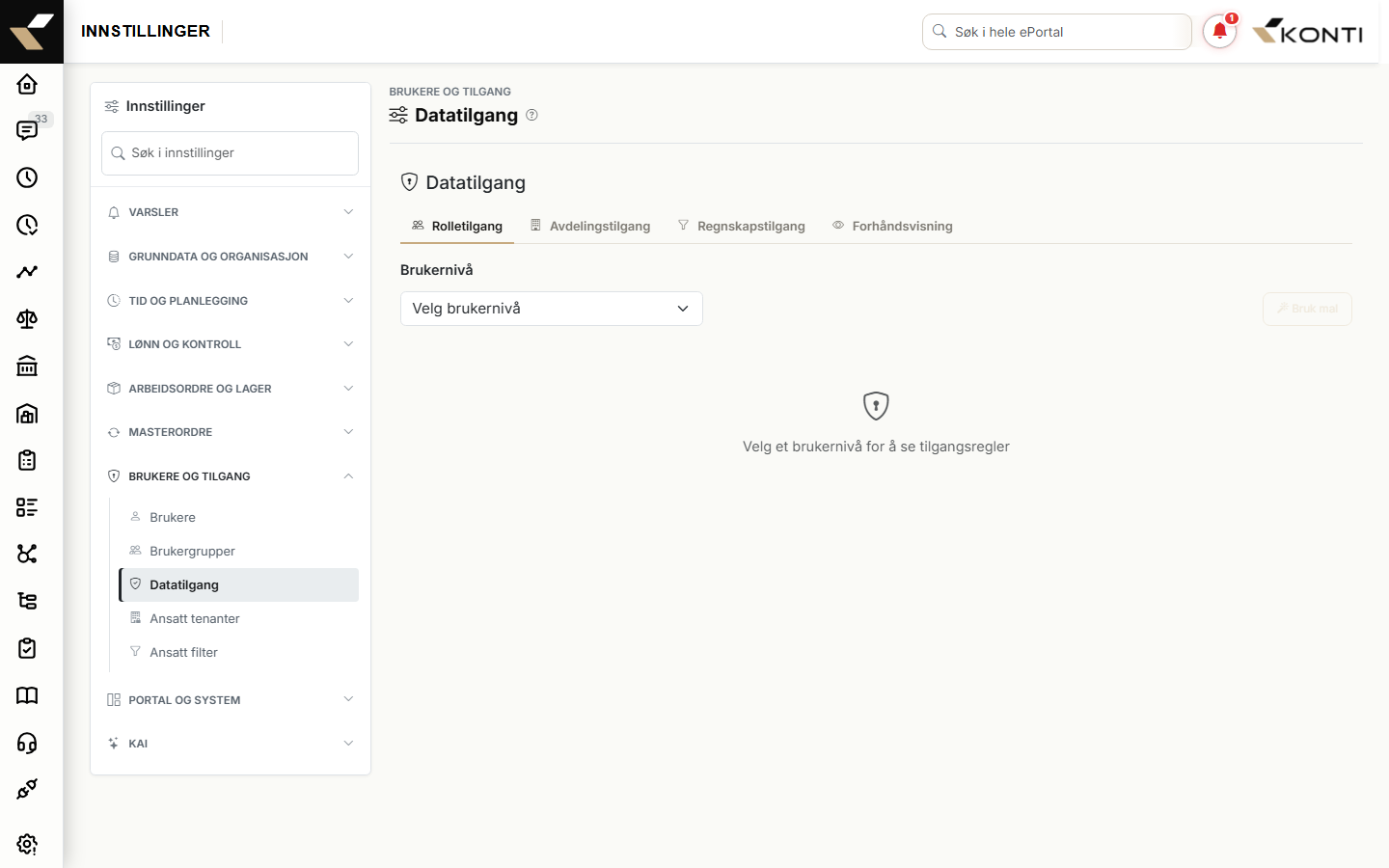The width and height of the screenshot is (1389, 868).
Task: Open the warehouse building icon
Action: tap(27, 413)
